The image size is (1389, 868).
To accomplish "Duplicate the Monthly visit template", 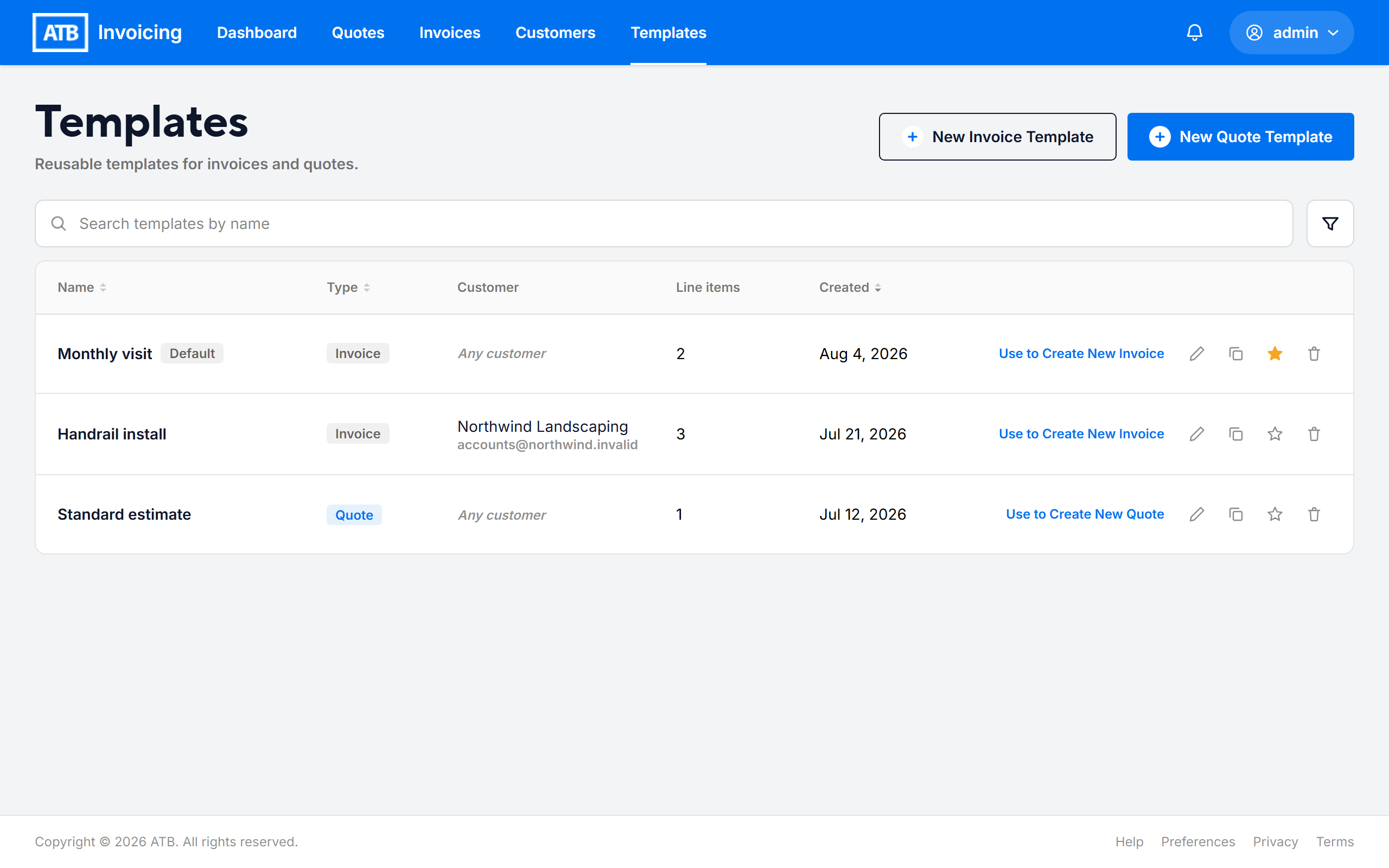I will click(1236, 354).
